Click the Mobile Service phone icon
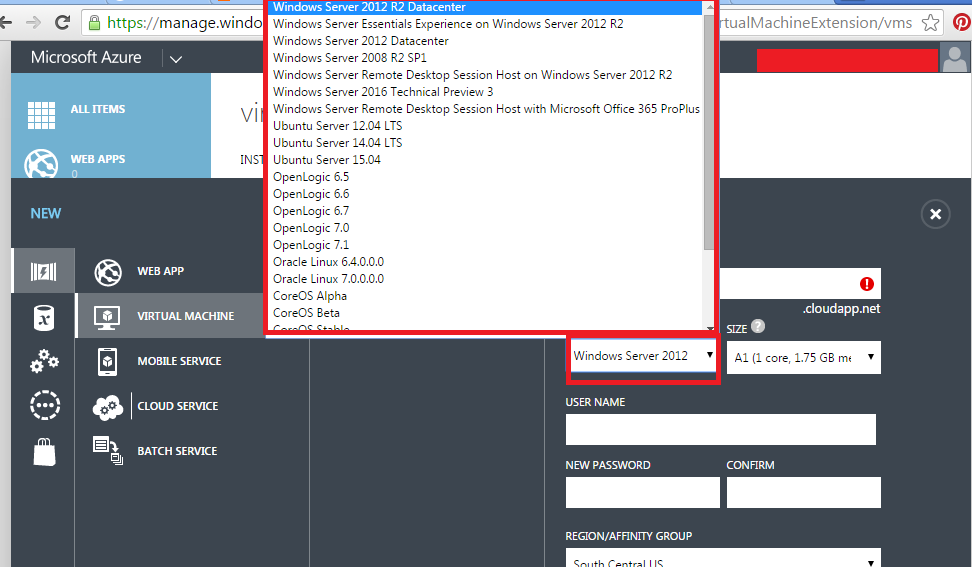 107,361
